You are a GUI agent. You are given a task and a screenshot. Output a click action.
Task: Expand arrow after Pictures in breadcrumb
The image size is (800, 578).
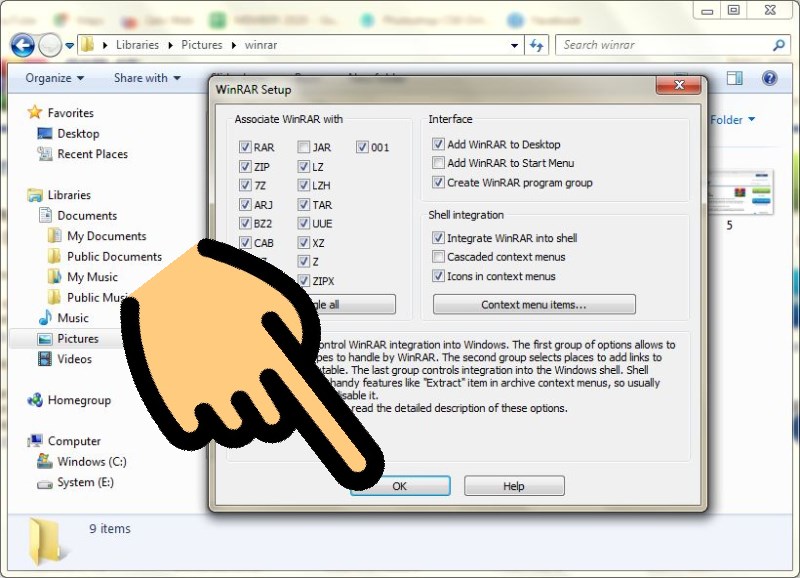tap(234, 45)
